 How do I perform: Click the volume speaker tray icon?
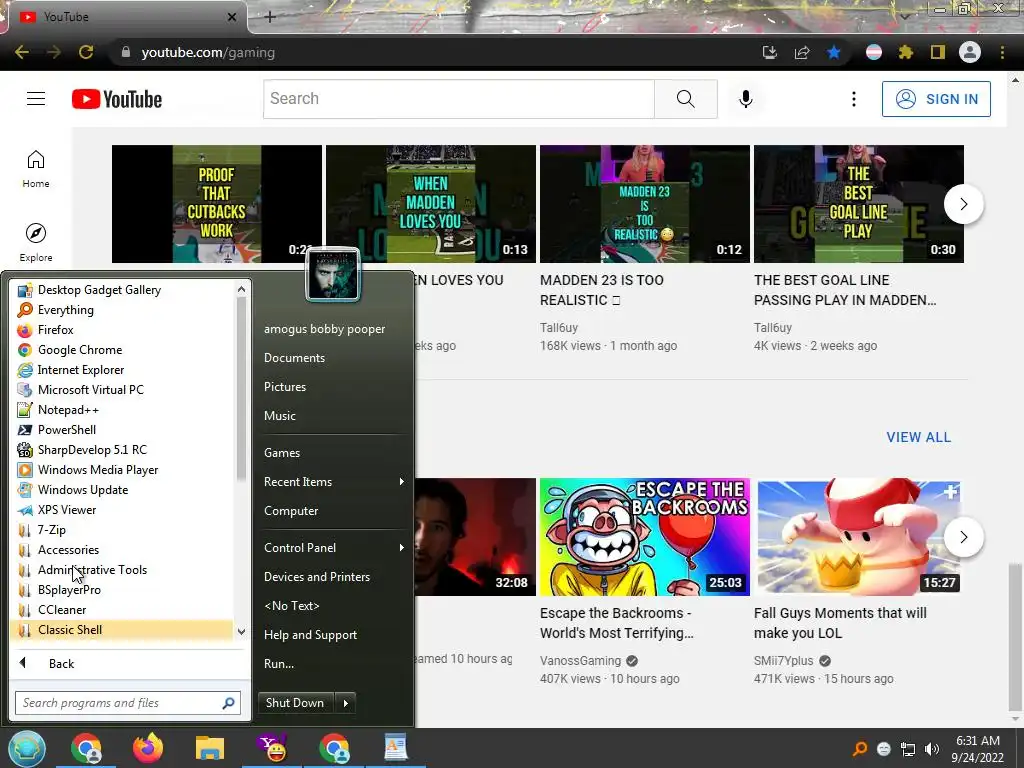click(x=932, y=749)
